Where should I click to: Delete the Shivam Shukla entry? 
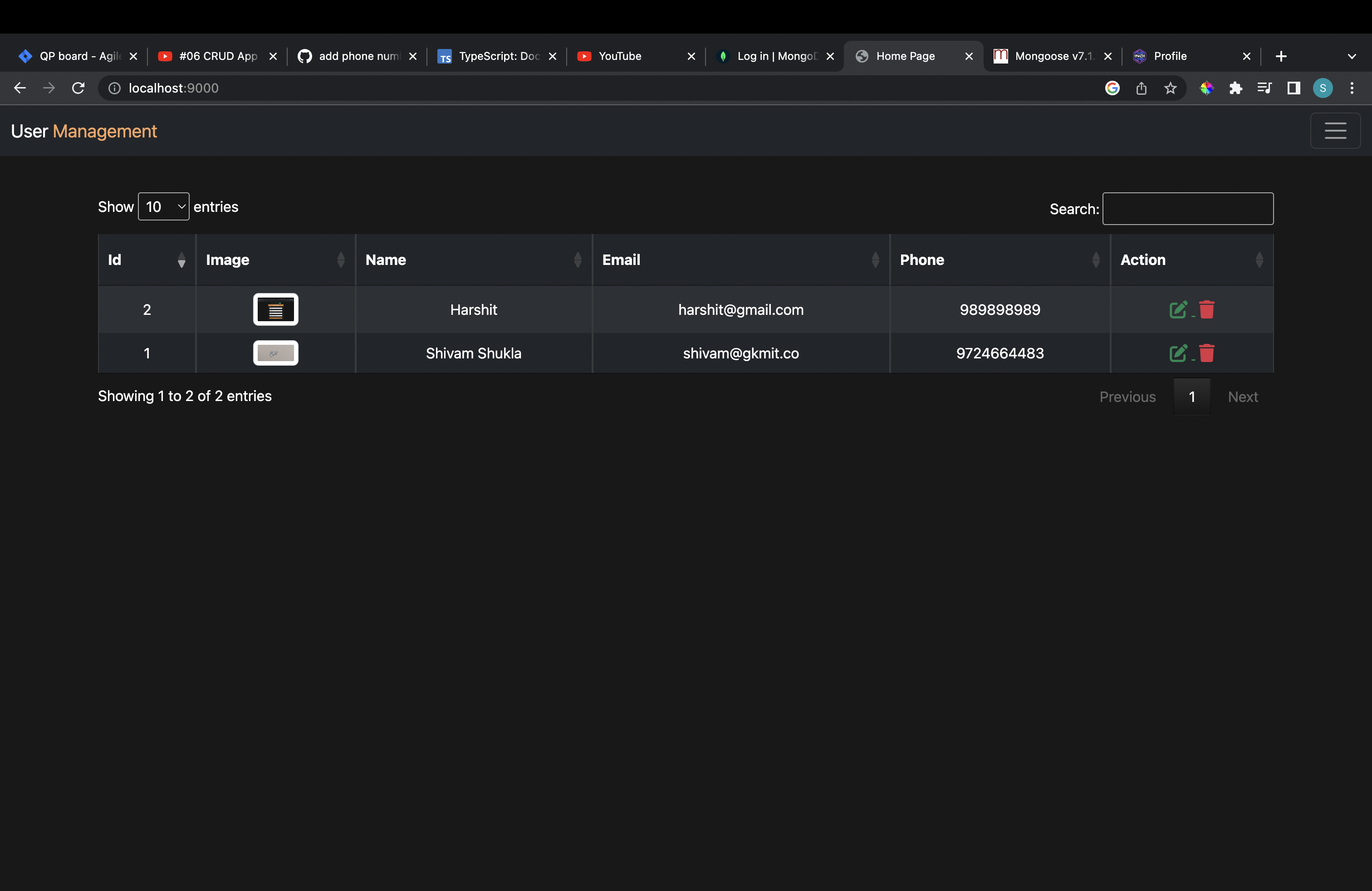tap(1206, 352)
